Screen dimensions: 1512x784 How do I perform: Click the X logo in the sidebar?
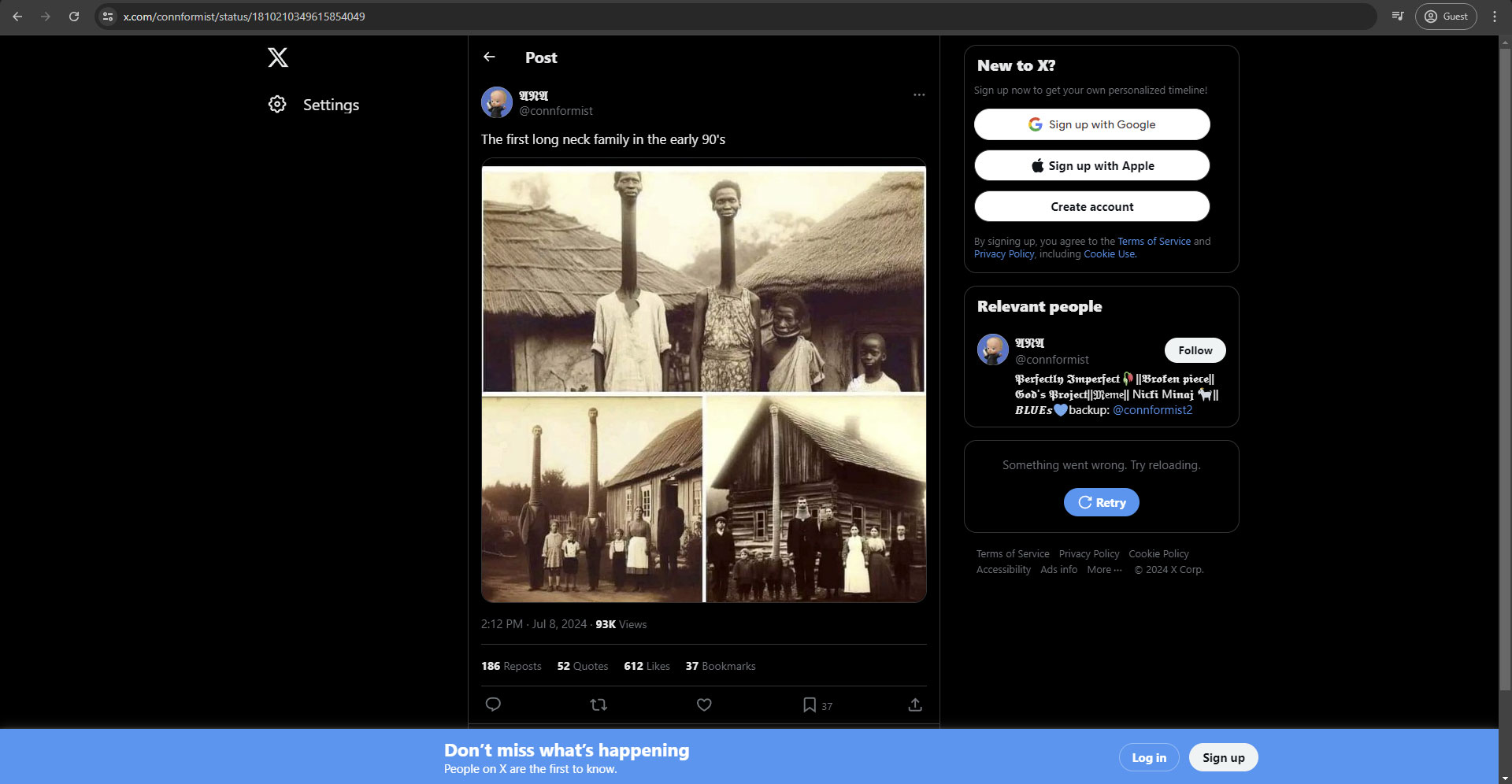(278, 57)
